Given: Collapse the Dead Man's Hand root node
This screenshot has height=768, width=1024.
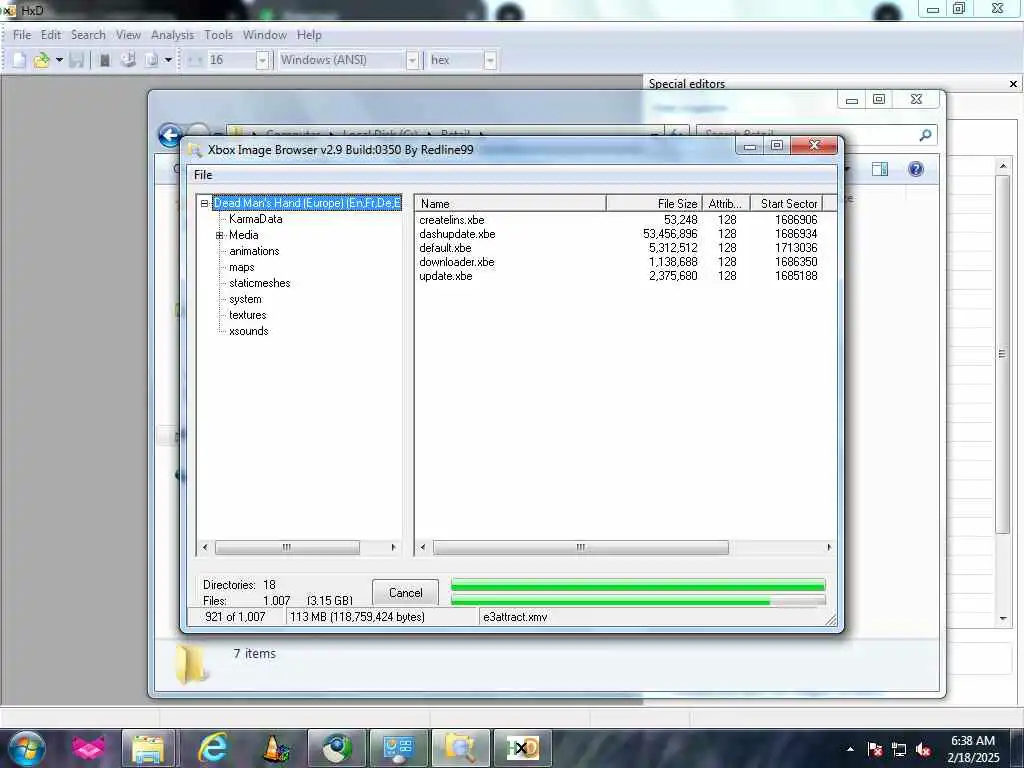Looking at the screenshot, I should (204, 203).
